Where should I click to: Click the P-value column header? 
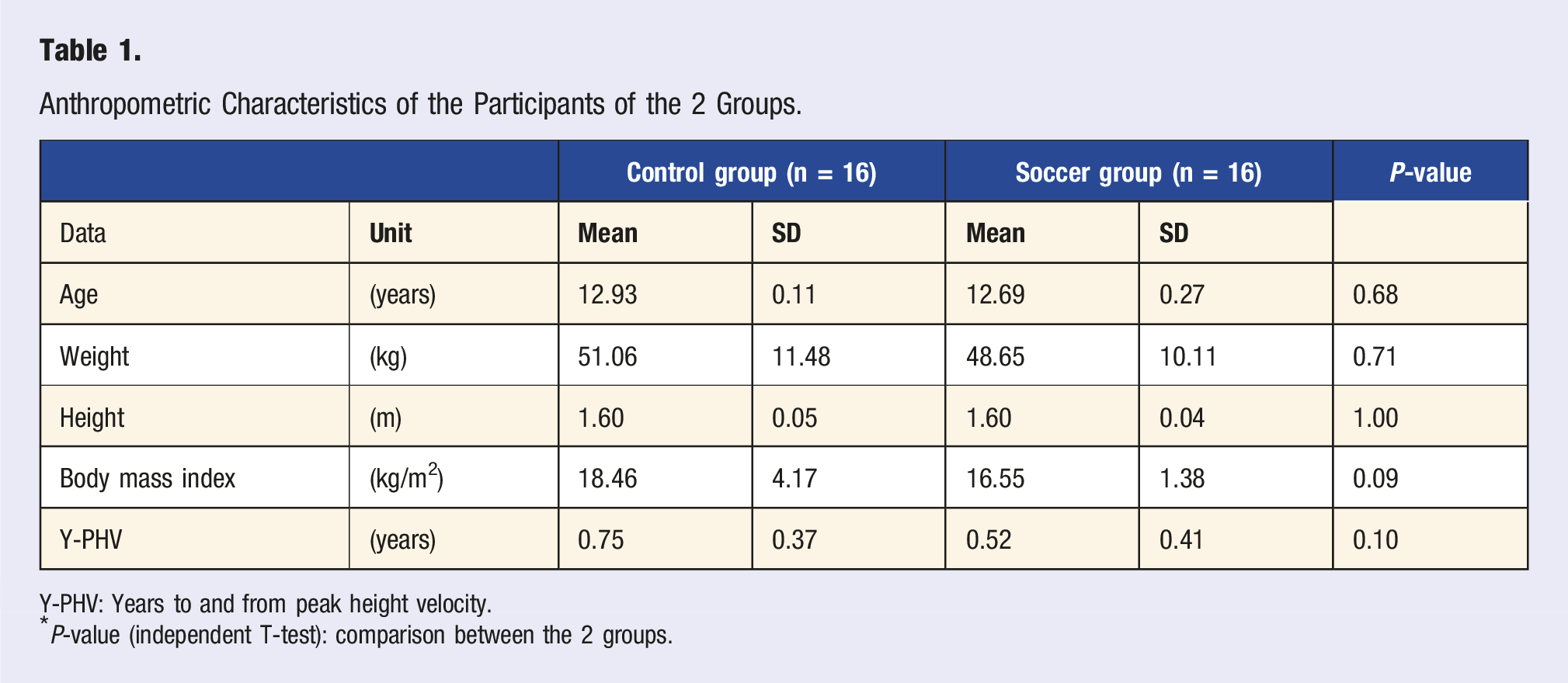click(x=1430, y=172)
